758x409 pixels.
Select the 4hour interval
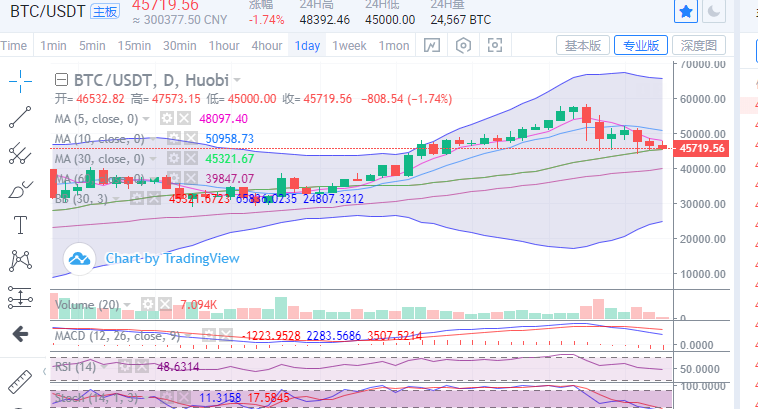tap(267, 45)
